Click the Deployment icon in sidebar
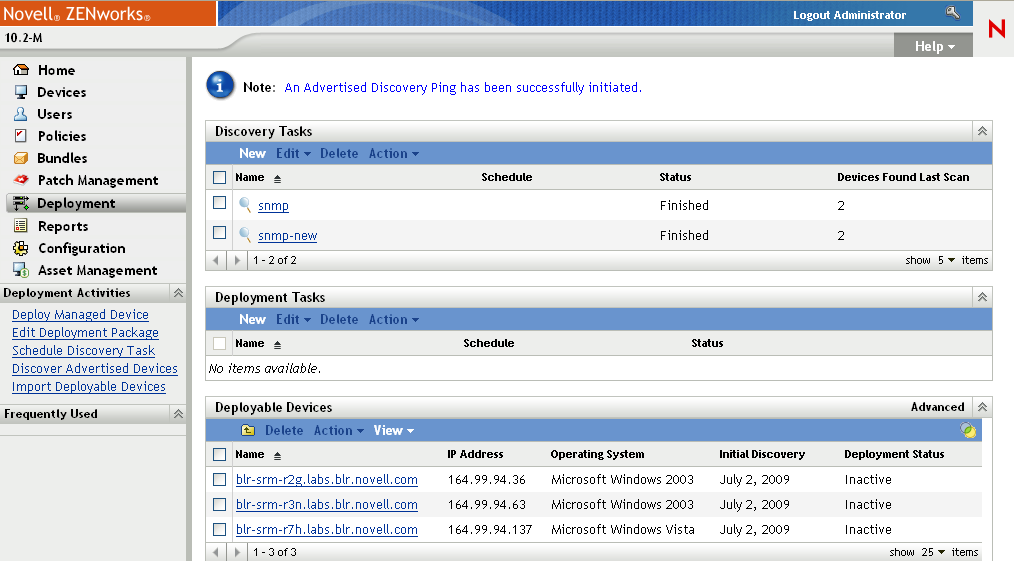1014x561 pixels. pyautogui.click(x=21, y=203)
